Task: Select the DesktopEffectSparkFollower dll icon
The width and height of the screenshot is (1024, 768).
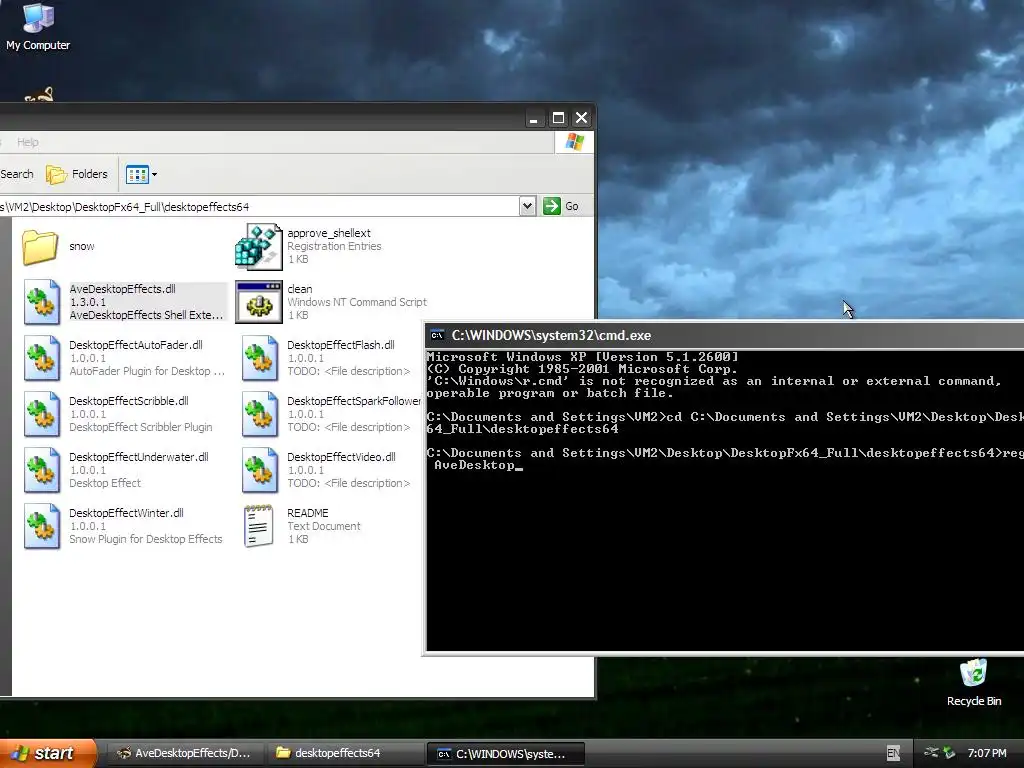Action: coord(260,415)
